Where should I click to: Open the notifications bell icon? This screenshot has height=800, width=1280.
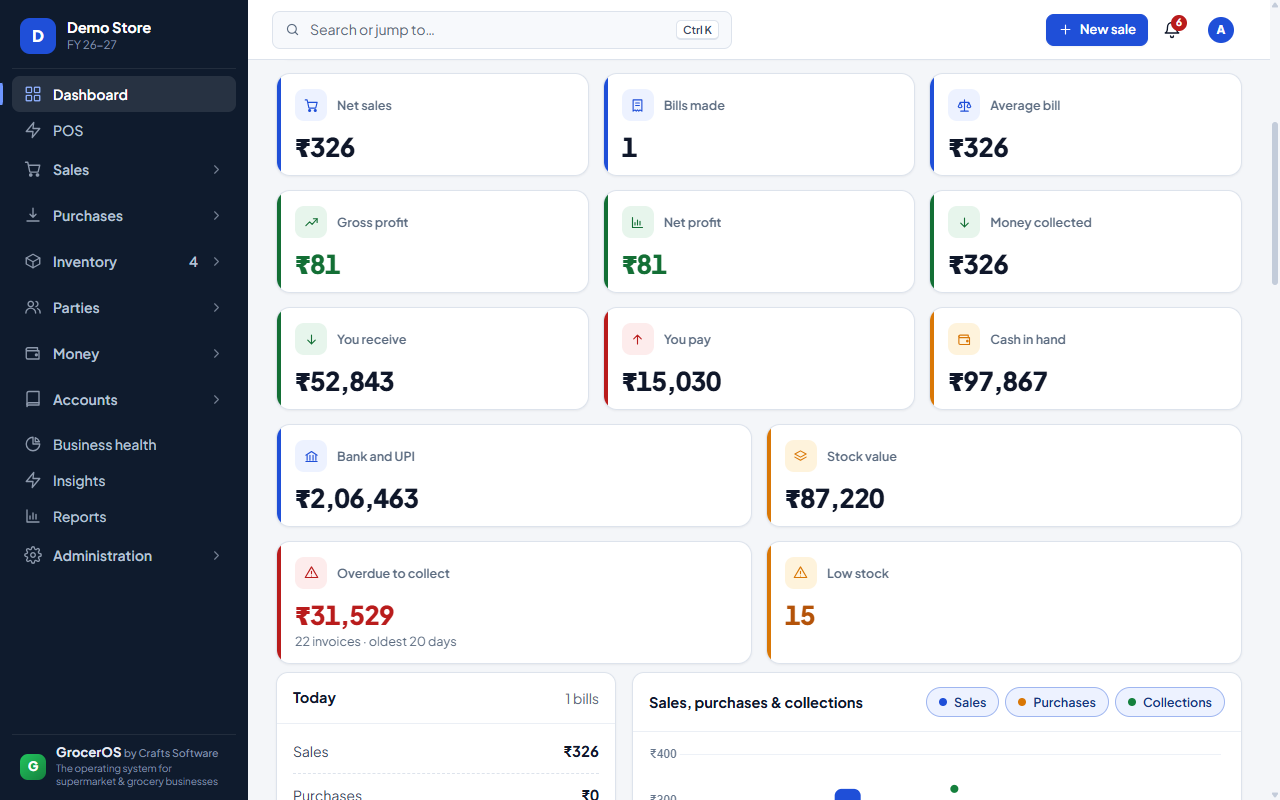coord(1172,30)
